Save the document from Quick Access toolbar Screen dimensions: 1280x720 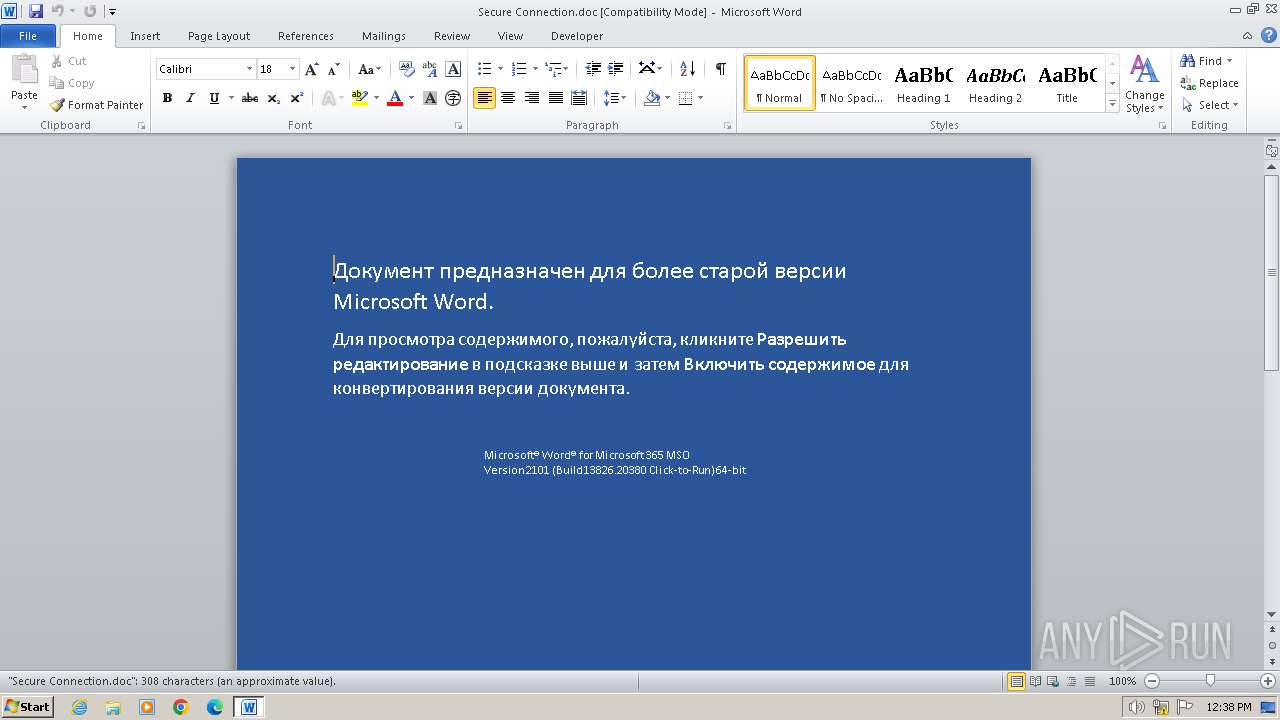(x=35, y=11)
